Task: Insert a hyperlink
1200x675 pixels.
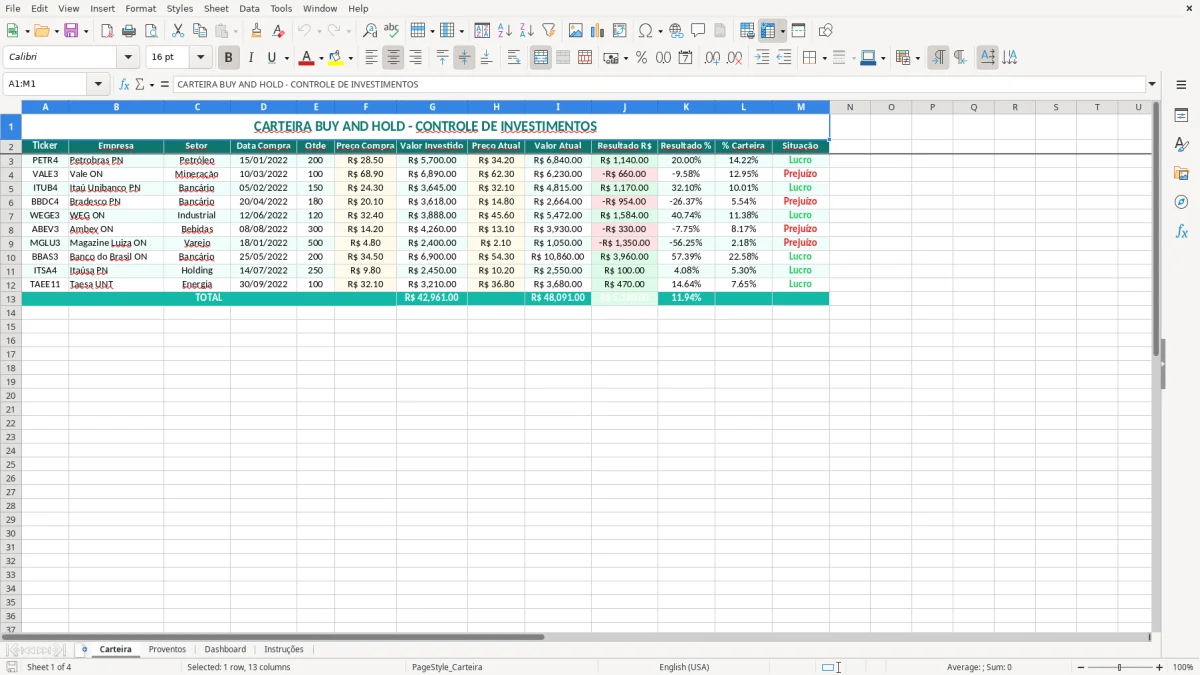Action: pyautogui.click(x=676, y=31)
